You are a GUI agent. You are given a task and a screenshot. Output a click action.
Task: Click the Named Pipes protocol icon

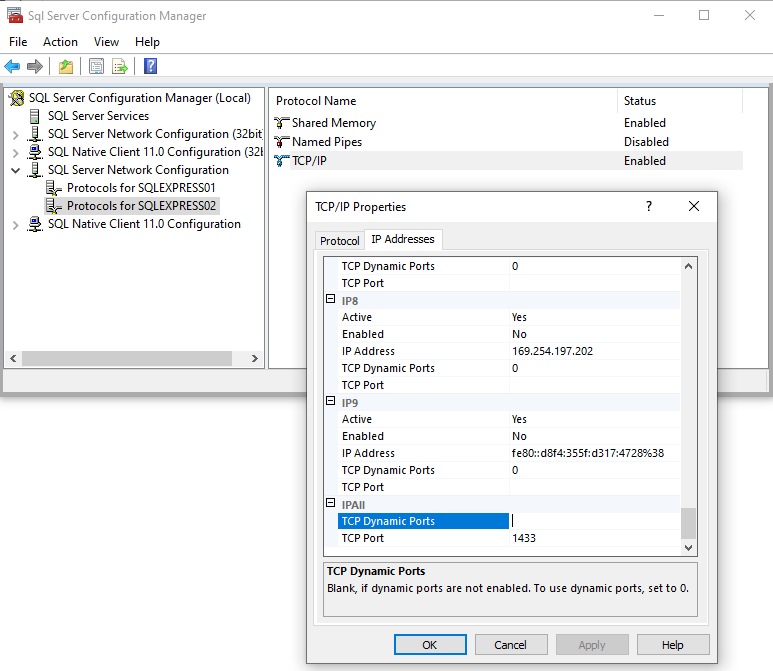(x=281, y=142)
